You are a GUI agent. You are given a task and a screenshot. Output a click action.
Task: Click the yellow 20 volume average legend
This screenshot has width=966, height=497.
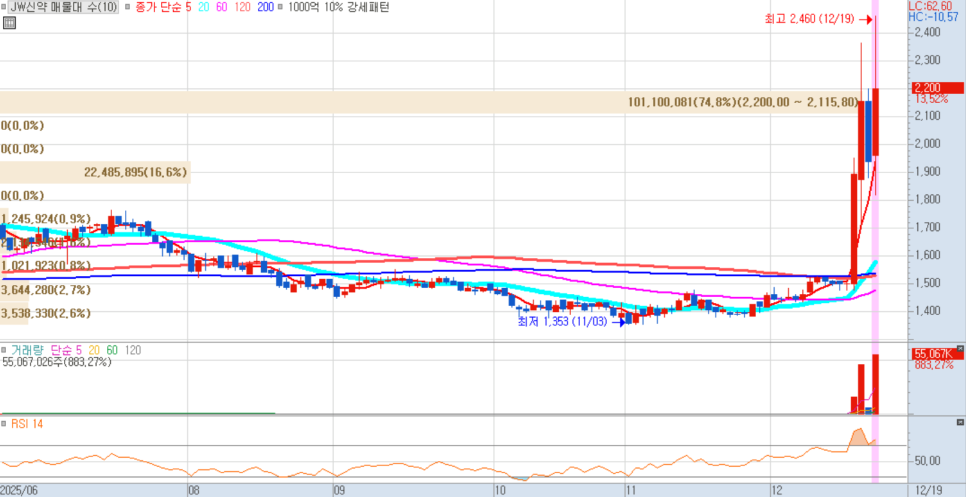[x=94, y=350]
